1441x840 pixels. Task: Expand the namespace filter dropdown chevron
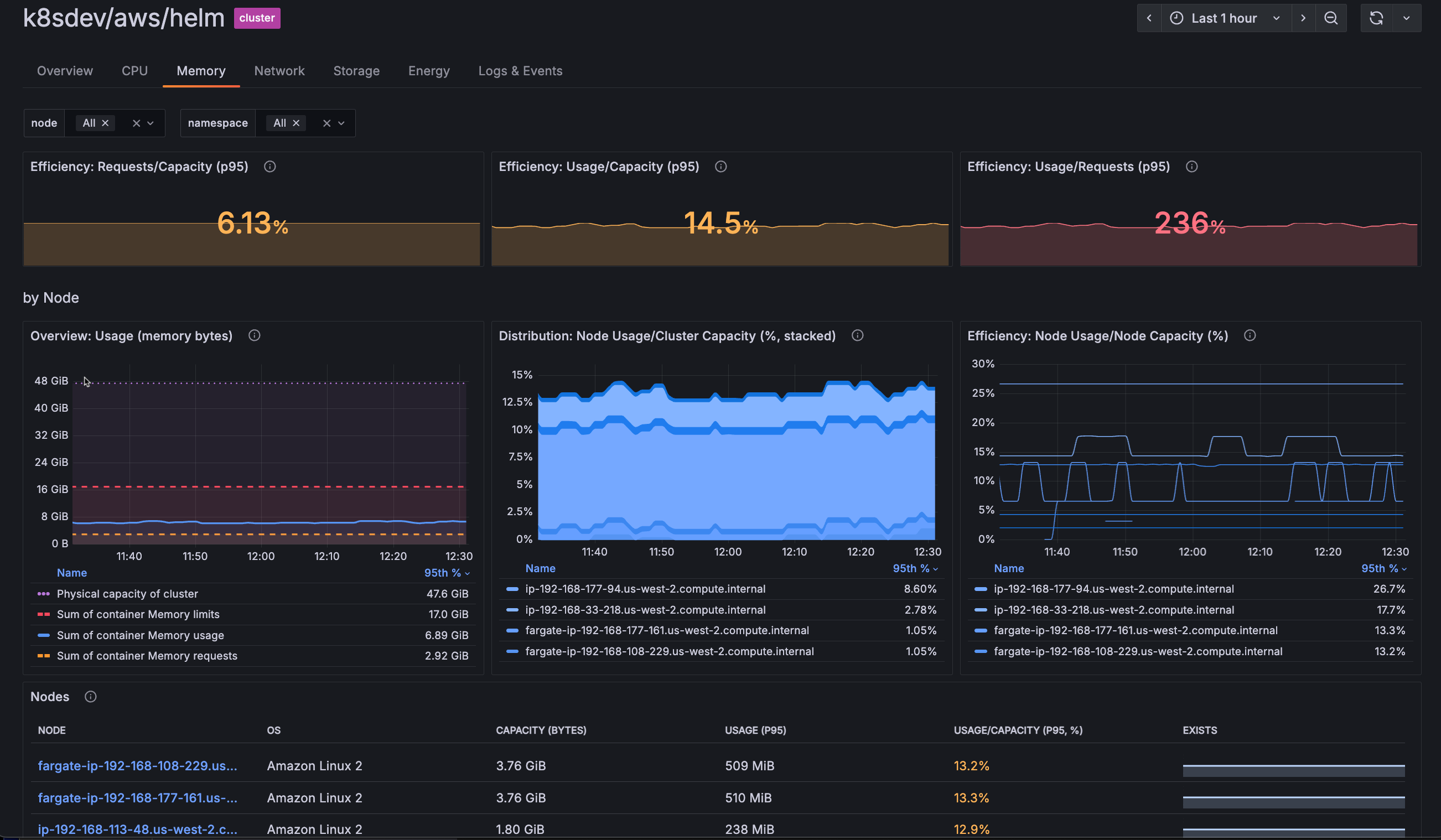[341, 123]
